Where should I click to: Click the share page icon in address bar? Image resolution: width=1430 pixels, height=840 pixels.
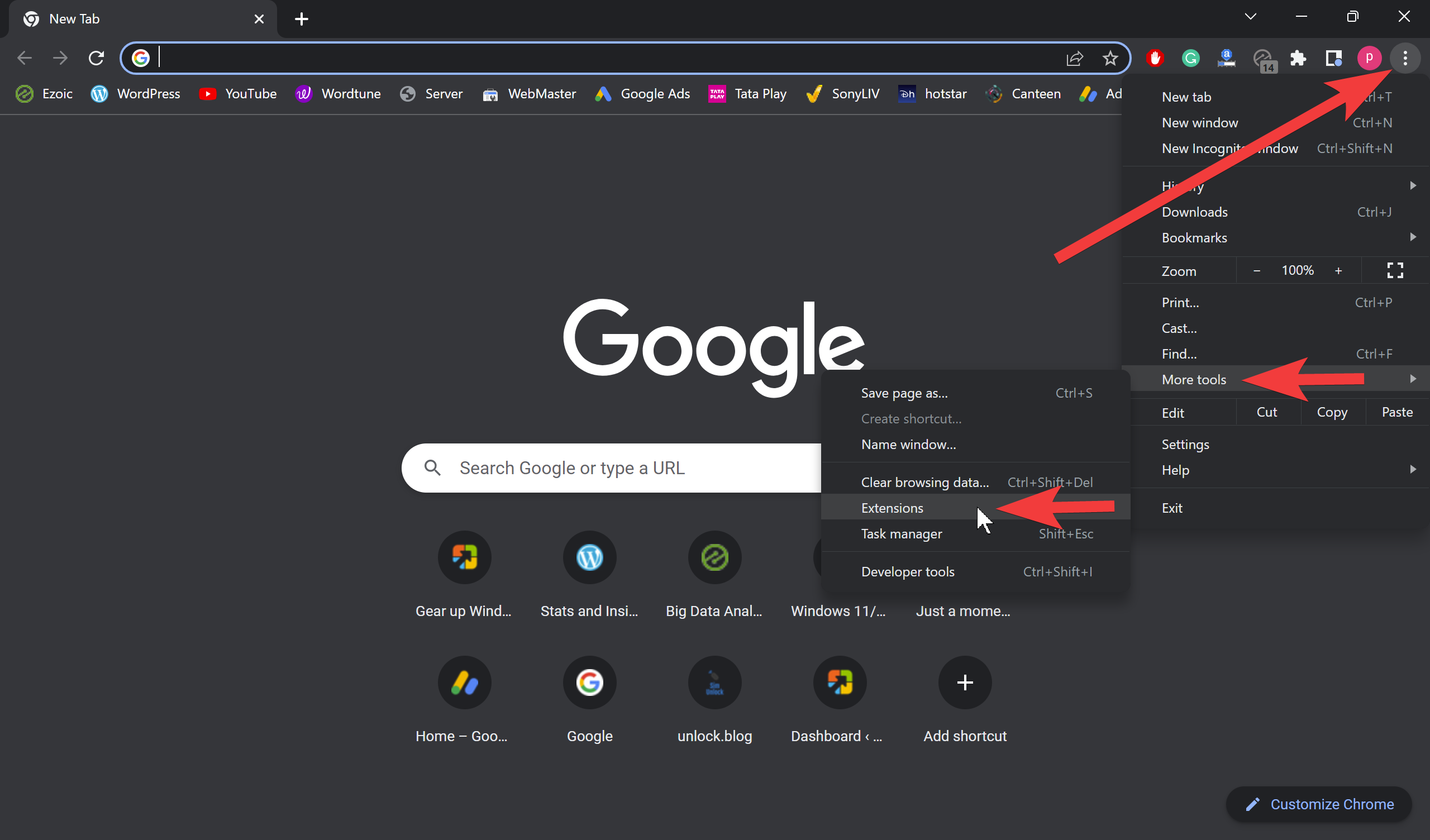[1075, 58]
